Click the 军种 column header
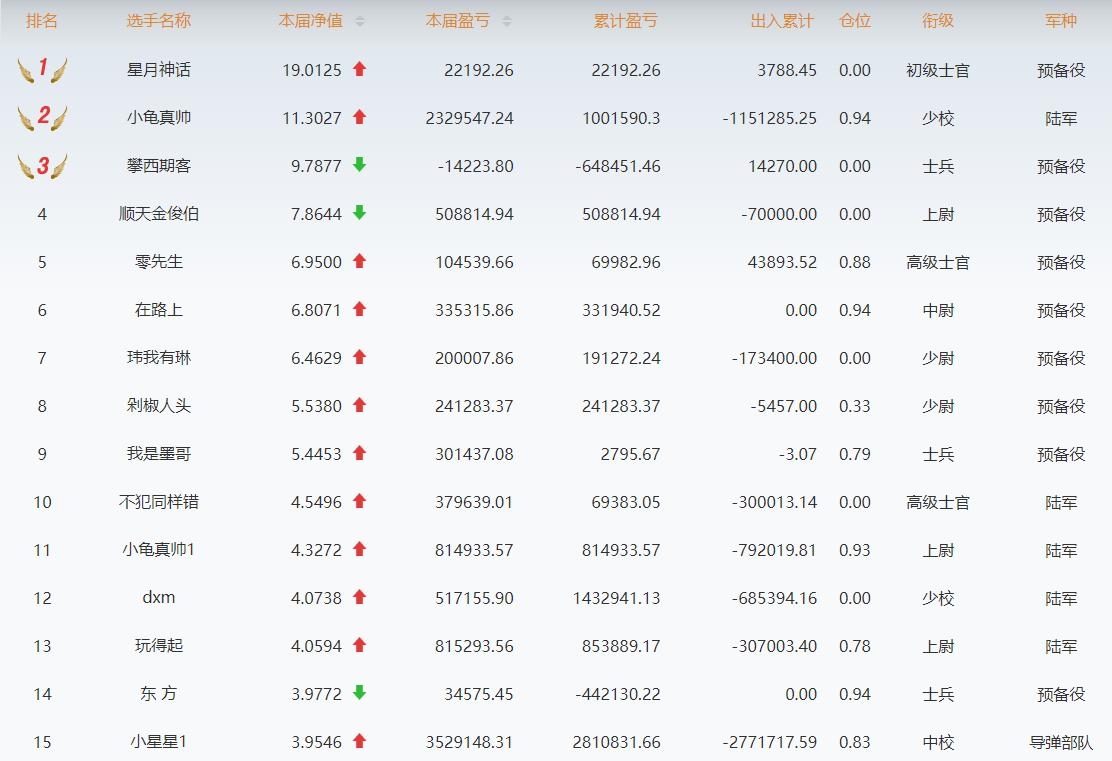This screenshot has width=1112, height=761. (1060, 21)
